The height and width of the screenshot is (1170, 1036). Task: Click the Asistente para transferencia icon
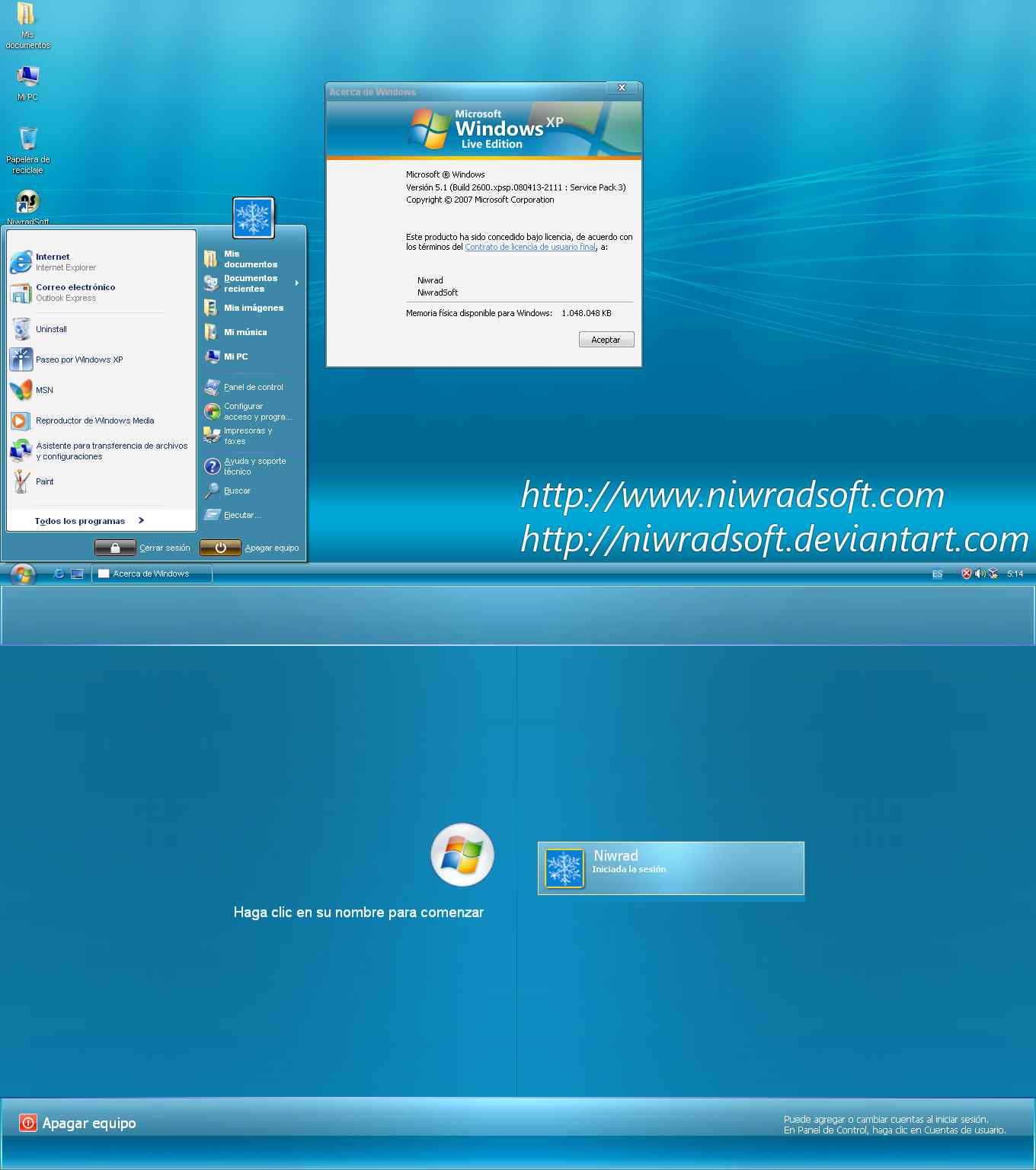coord(21,451)
